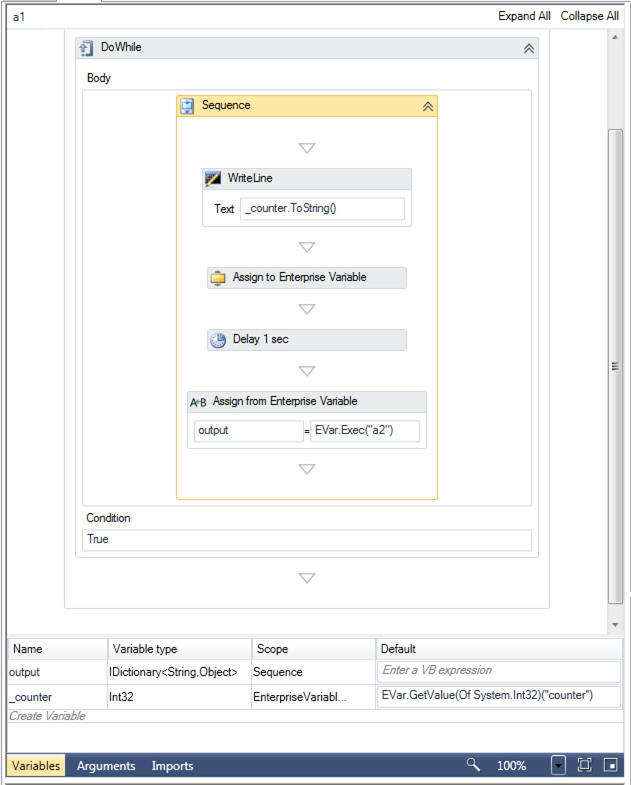
Task: Open the zoom percentage dropdown arrow
Action: [558, 765]
